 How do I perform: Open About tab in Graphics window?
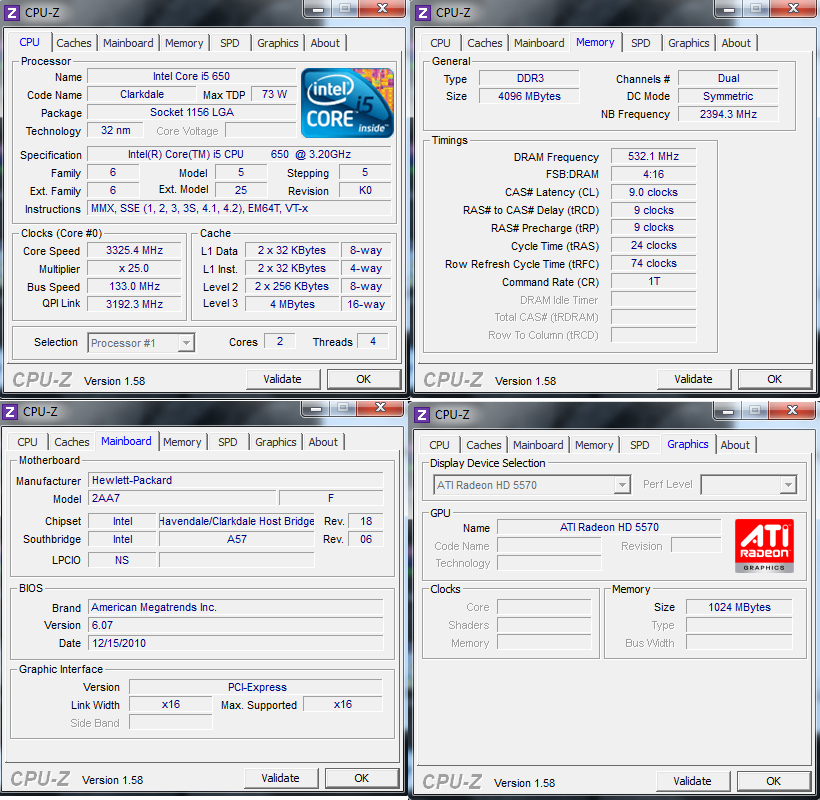[735, 445]
